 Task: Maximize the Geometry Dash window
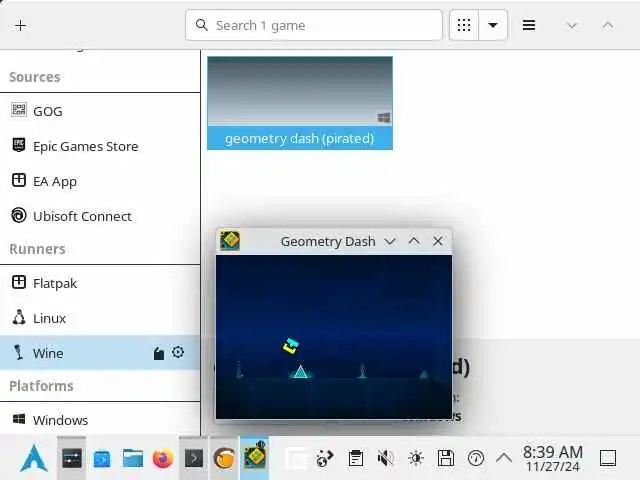pyautogui.click(x=414, y=241)
